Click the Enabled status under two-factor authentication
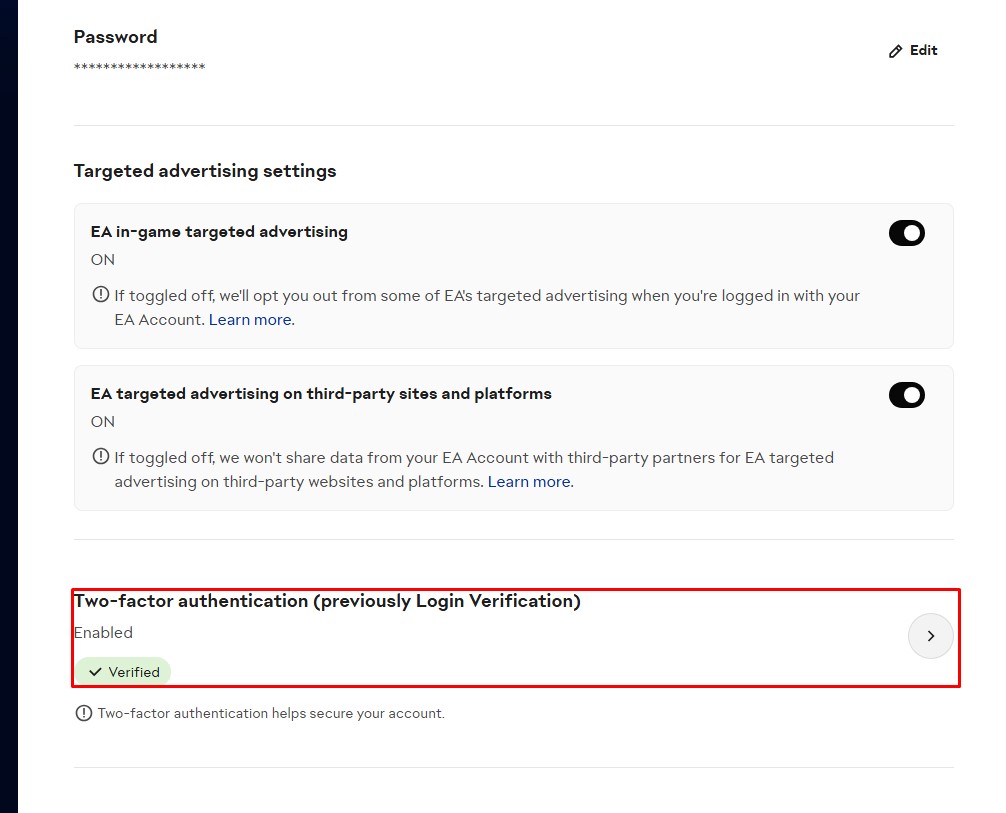Viewport: 1006px width, 813px height. [103, 633]
